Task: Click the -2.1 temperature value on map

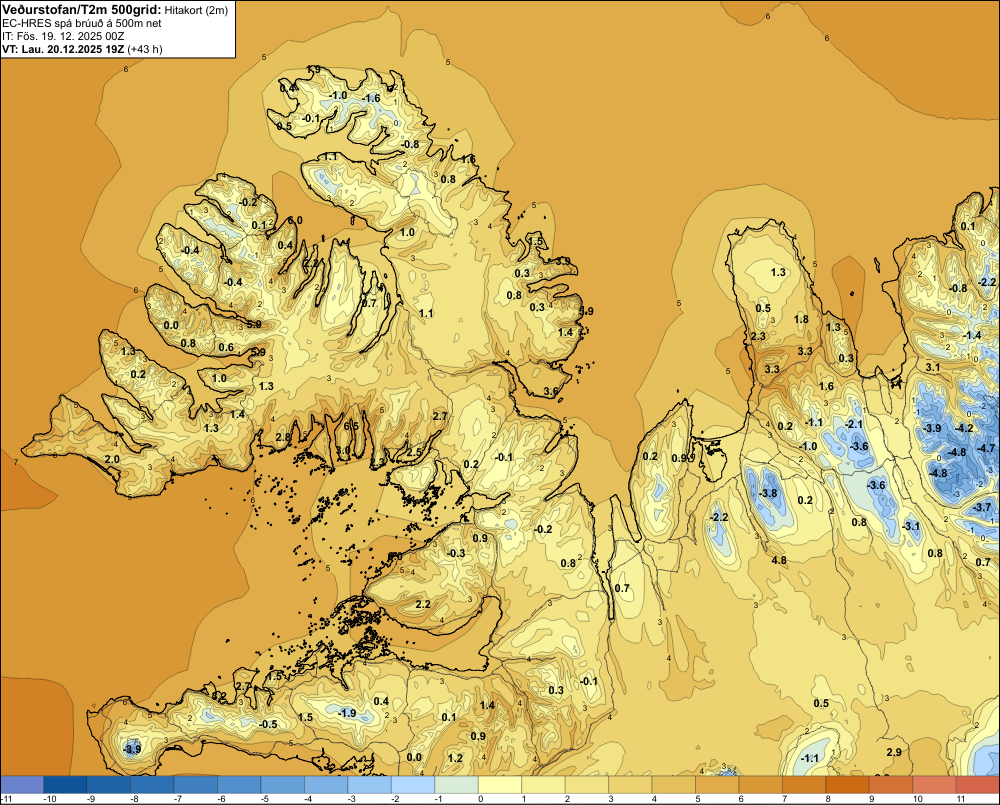Action: (853, 424)
